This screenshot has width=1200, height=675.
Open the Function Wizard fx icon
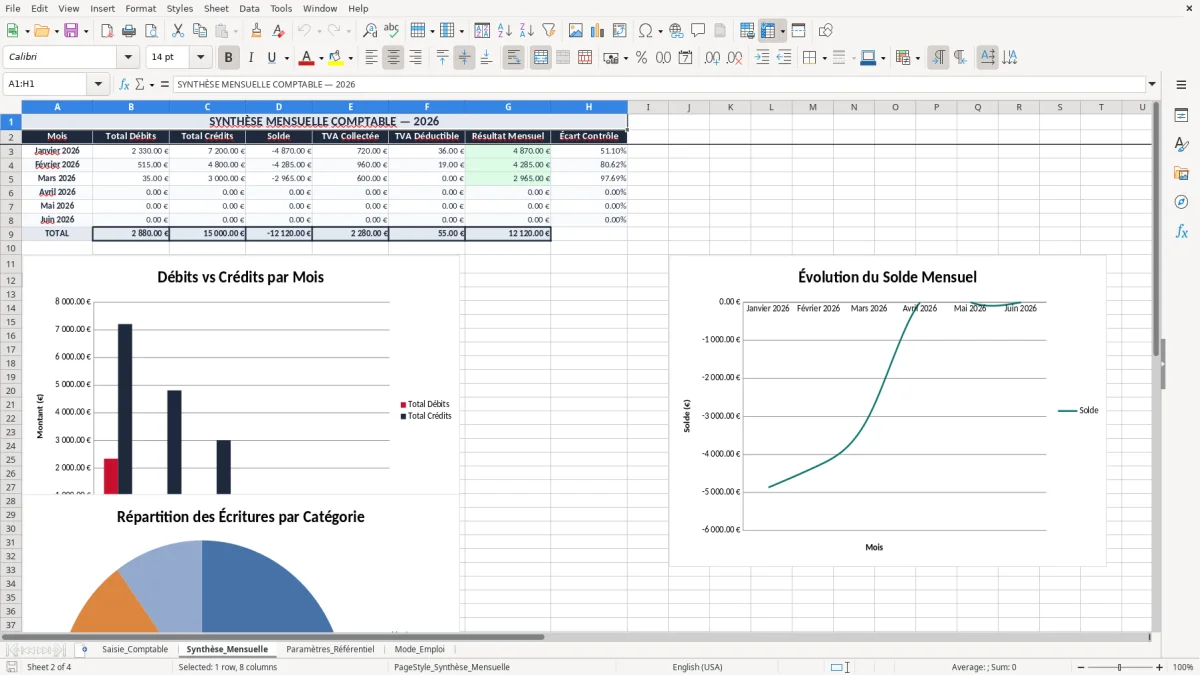(x=125, y=85)
